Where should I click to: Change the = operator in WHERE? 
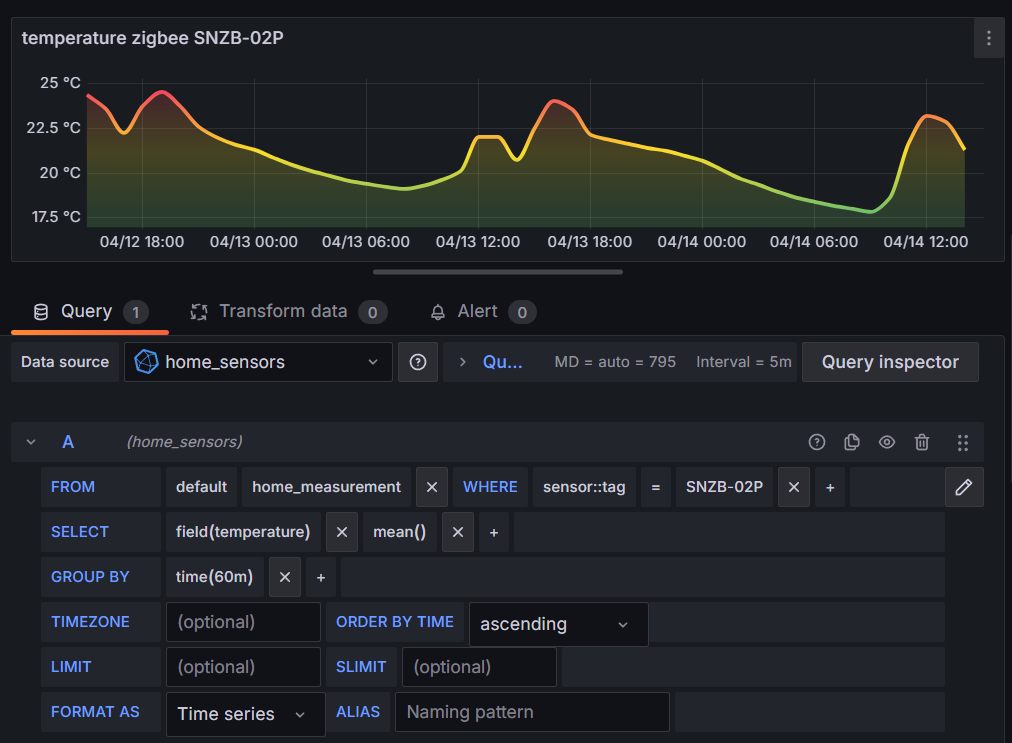pyautogui.click(x=656, y=487)
